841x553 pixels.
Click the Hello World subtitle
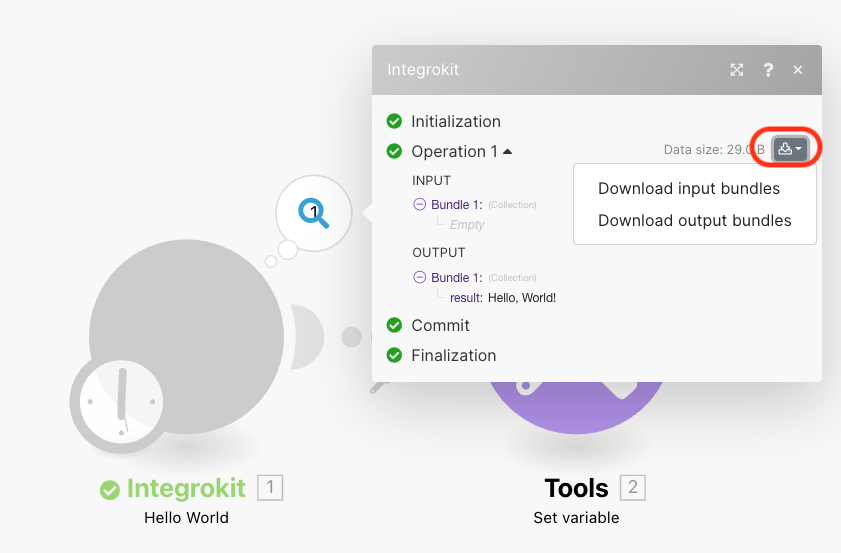tap(187, 518)
